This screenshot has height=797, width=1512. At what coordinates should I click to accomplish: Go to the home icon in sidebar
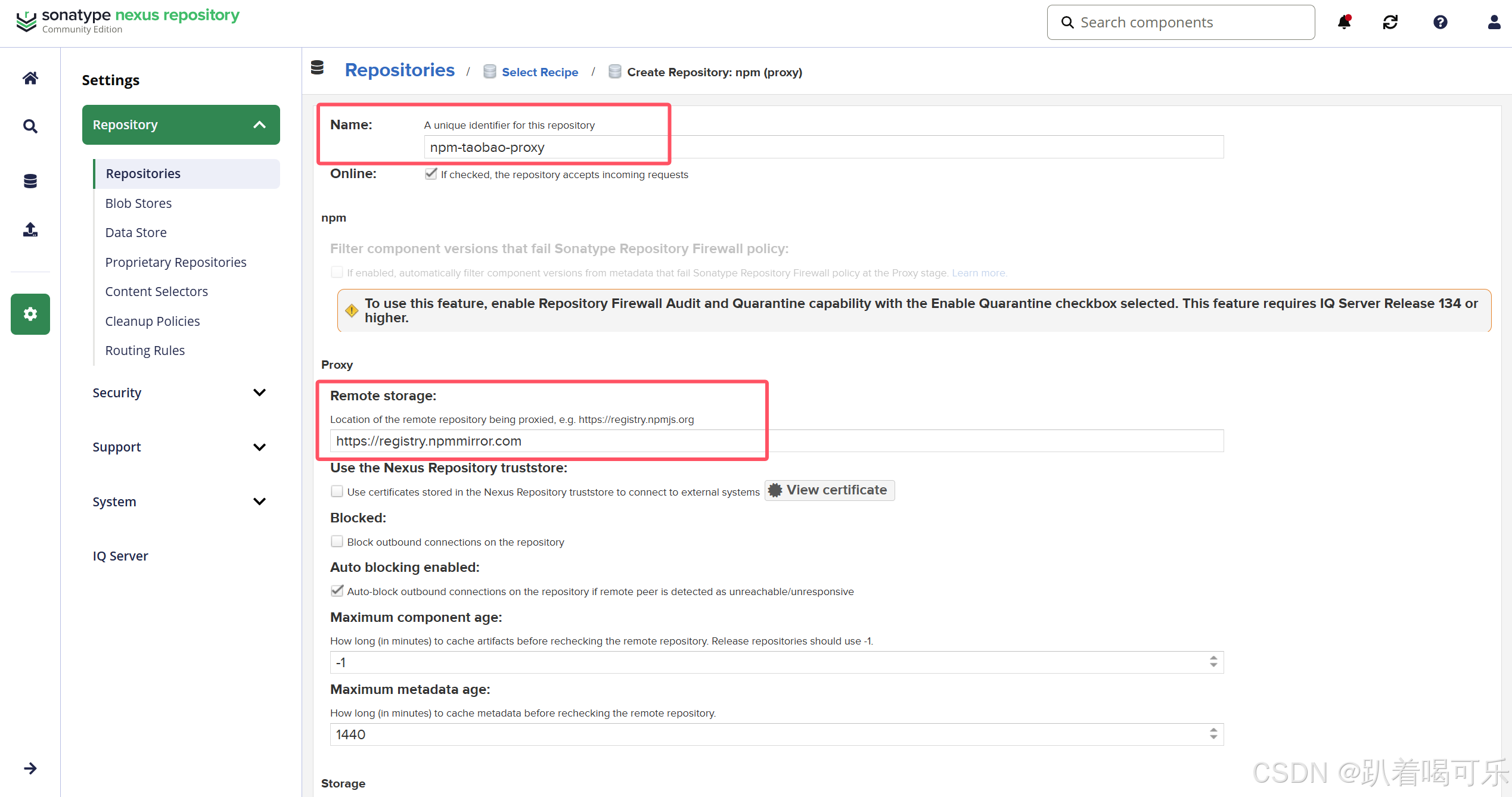click(x=30, y=78)
